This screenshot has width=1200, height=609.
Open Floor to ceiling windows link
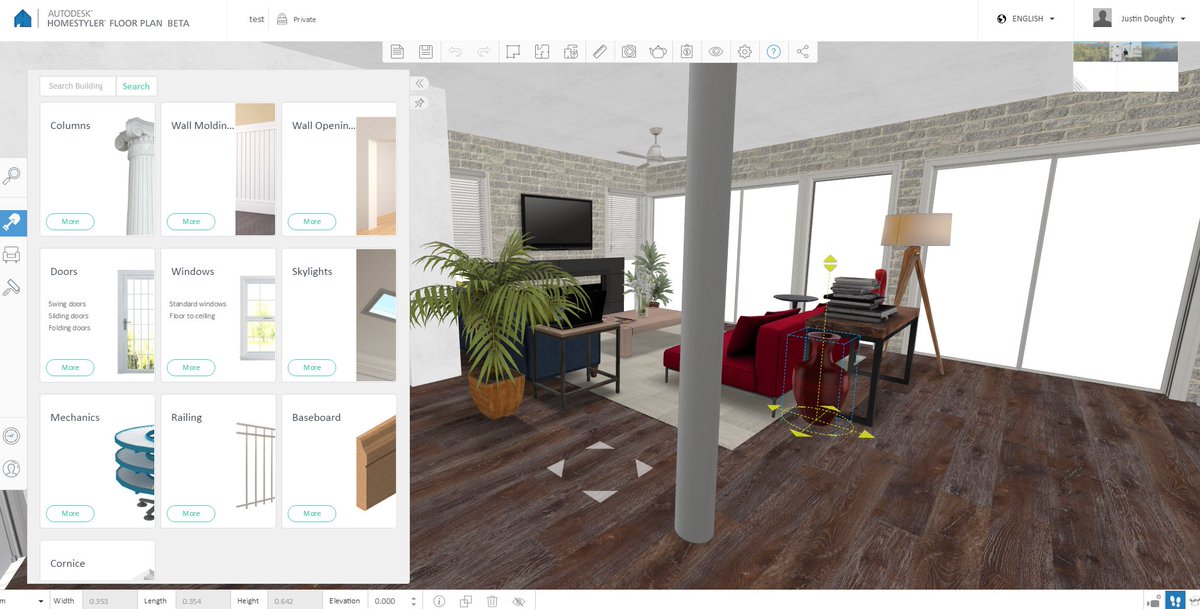192,316
